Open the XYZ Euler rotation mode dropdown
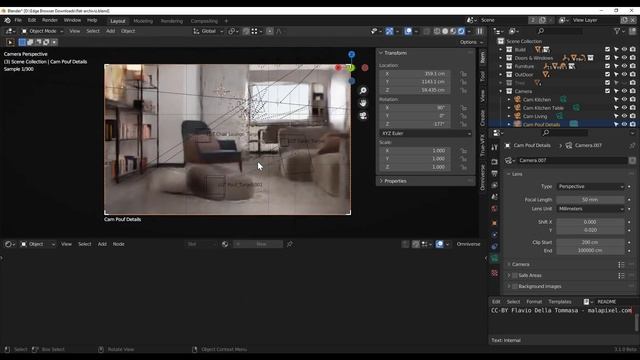Screen dimensions: 640x360 426,133
